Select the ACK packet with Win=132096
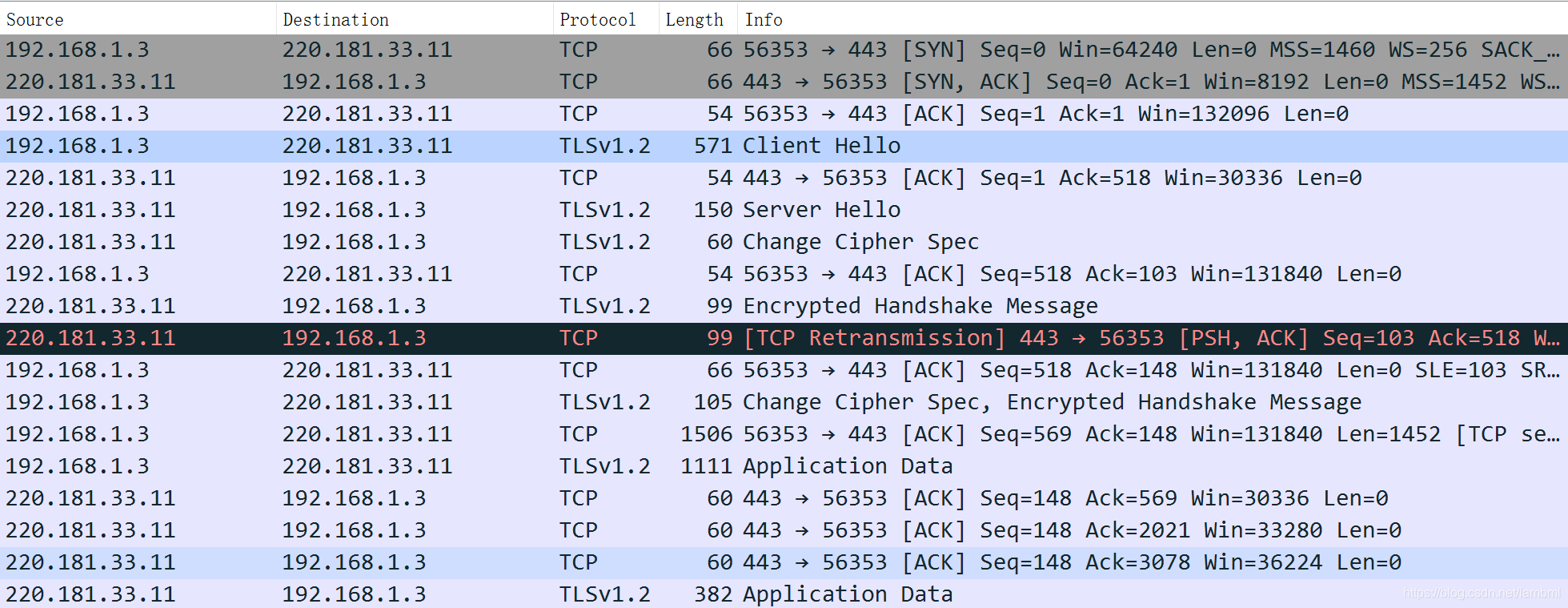This screenshot has height=608, width=1568. click(784, 114)
